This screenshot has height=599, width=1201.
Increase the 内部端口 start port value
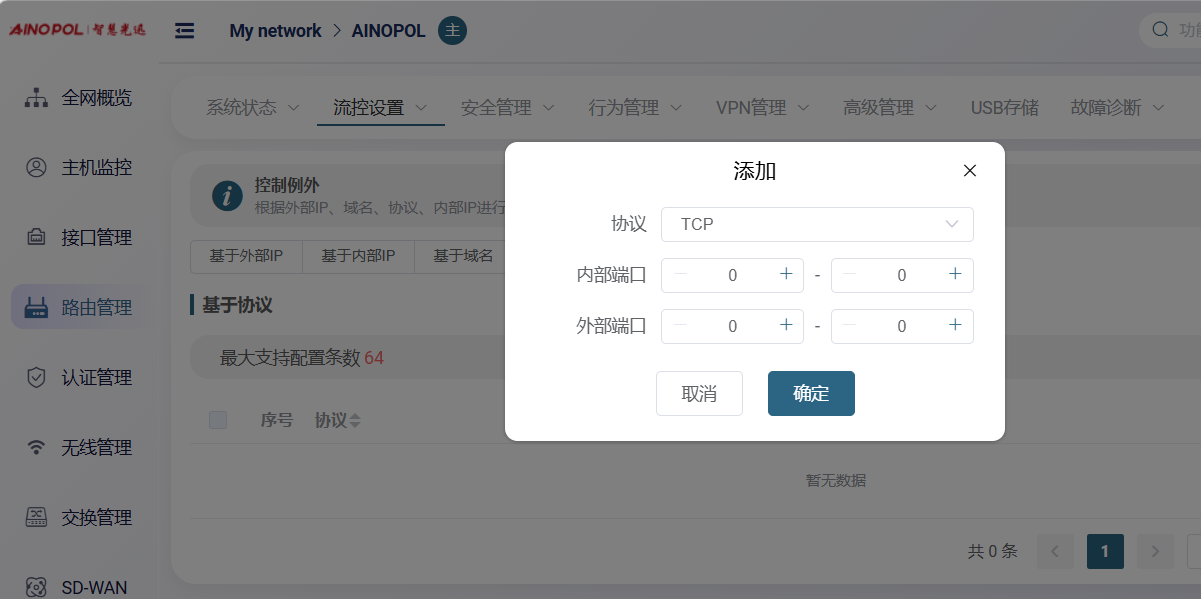click(786, 274)
